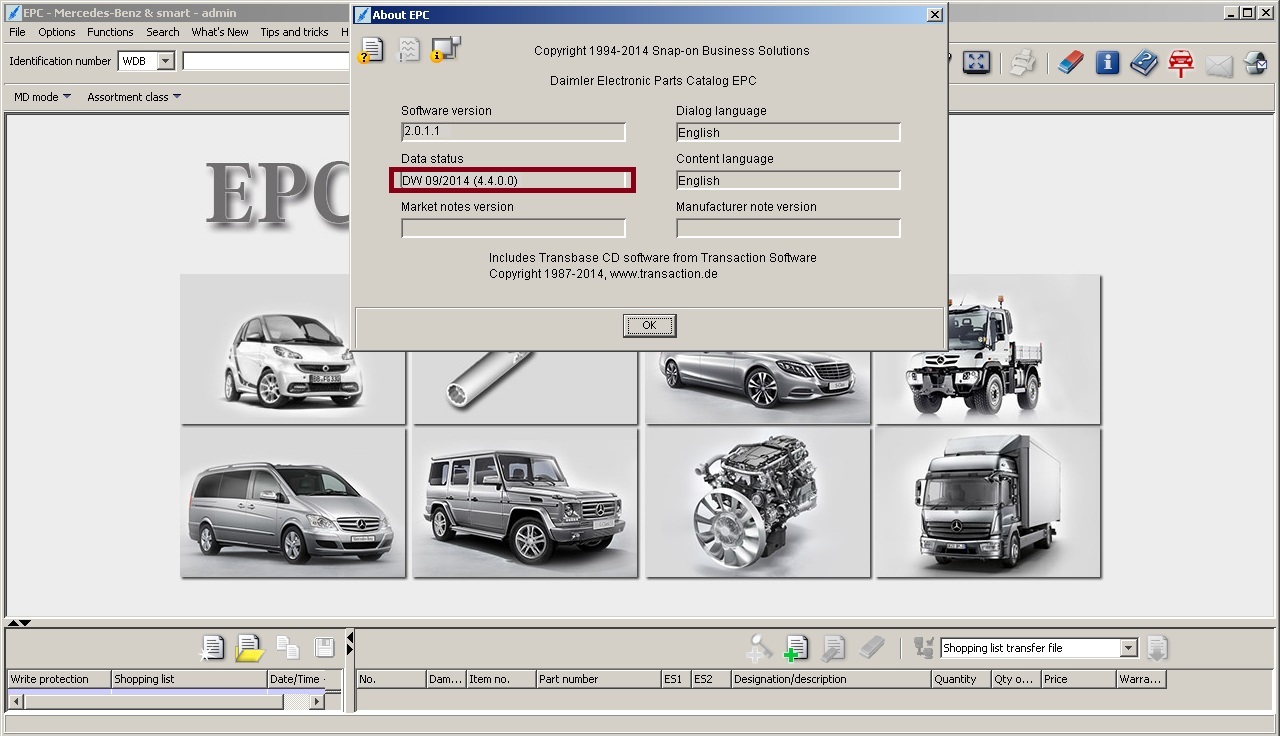Click the Designation/description column header
Viewport: 1280px width, 736px height.
click(x=830, y=679)
